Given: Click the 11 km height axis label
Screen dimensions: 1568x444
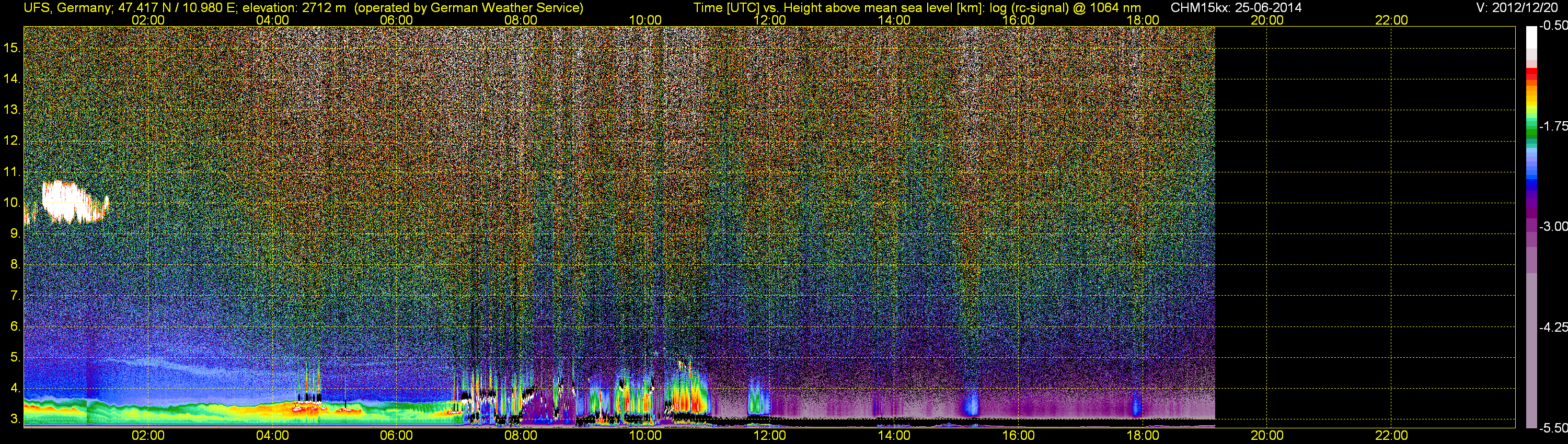Looking at the screenshot, I should [x=12, y=171].
